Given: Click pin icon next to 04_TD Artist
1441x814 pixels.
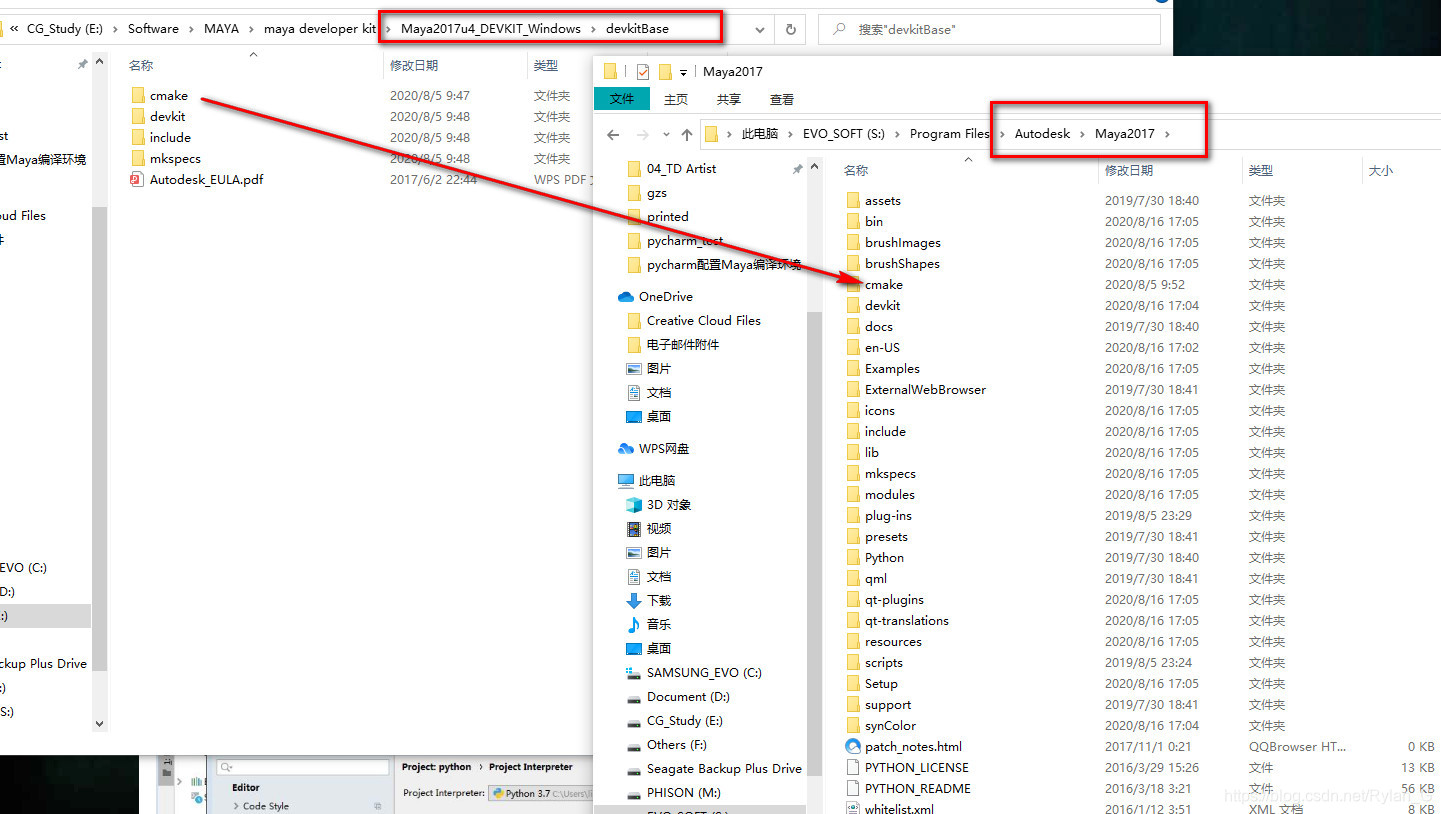Looking at the screenshot, I should click(797, 169).
